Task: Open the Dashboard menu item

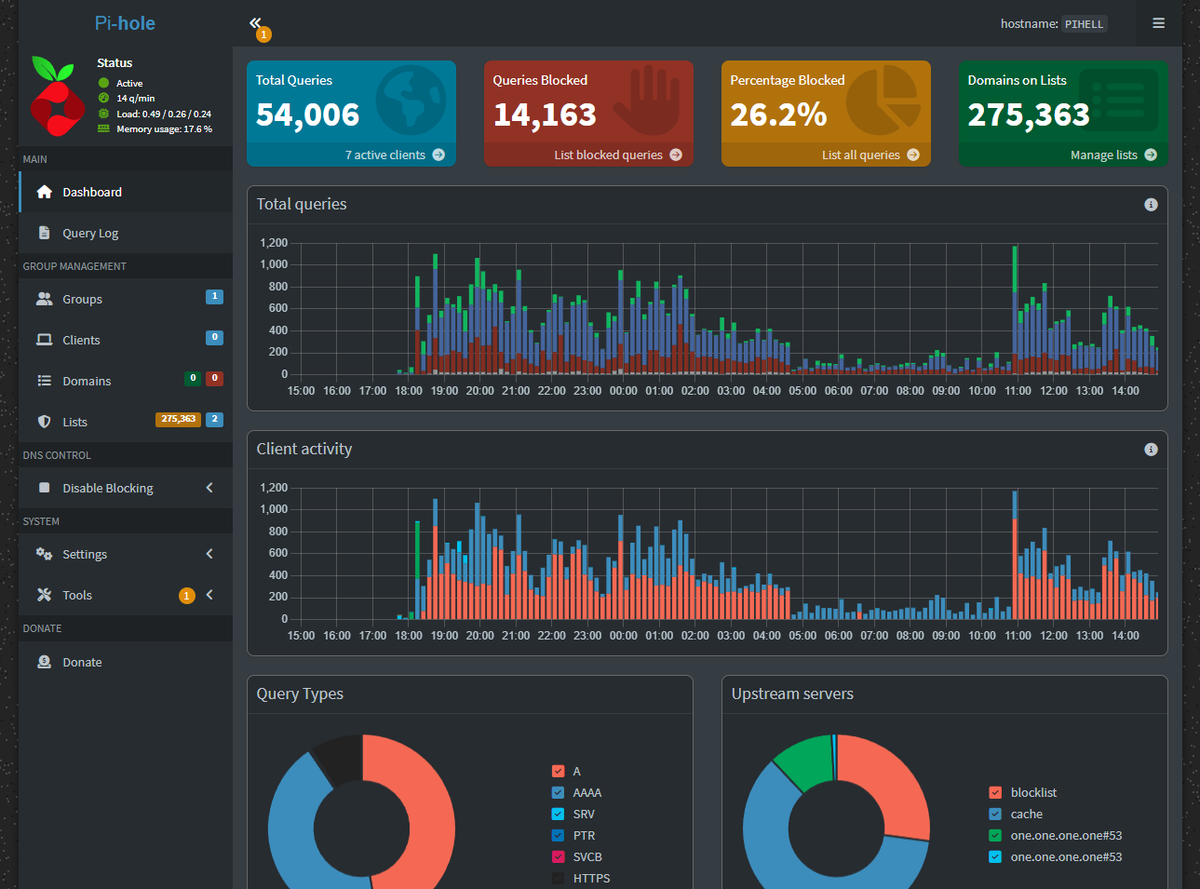Action: (125, 192)
